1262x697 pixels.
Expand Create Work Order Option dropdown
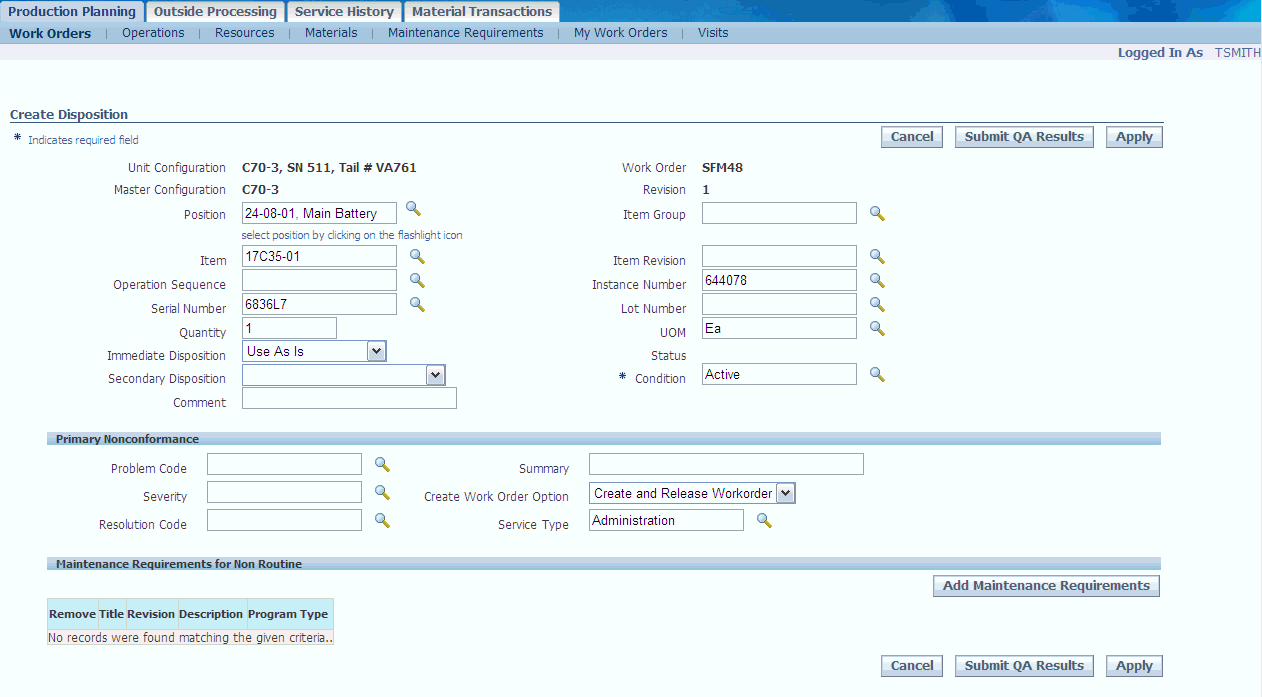coord(786,493)
